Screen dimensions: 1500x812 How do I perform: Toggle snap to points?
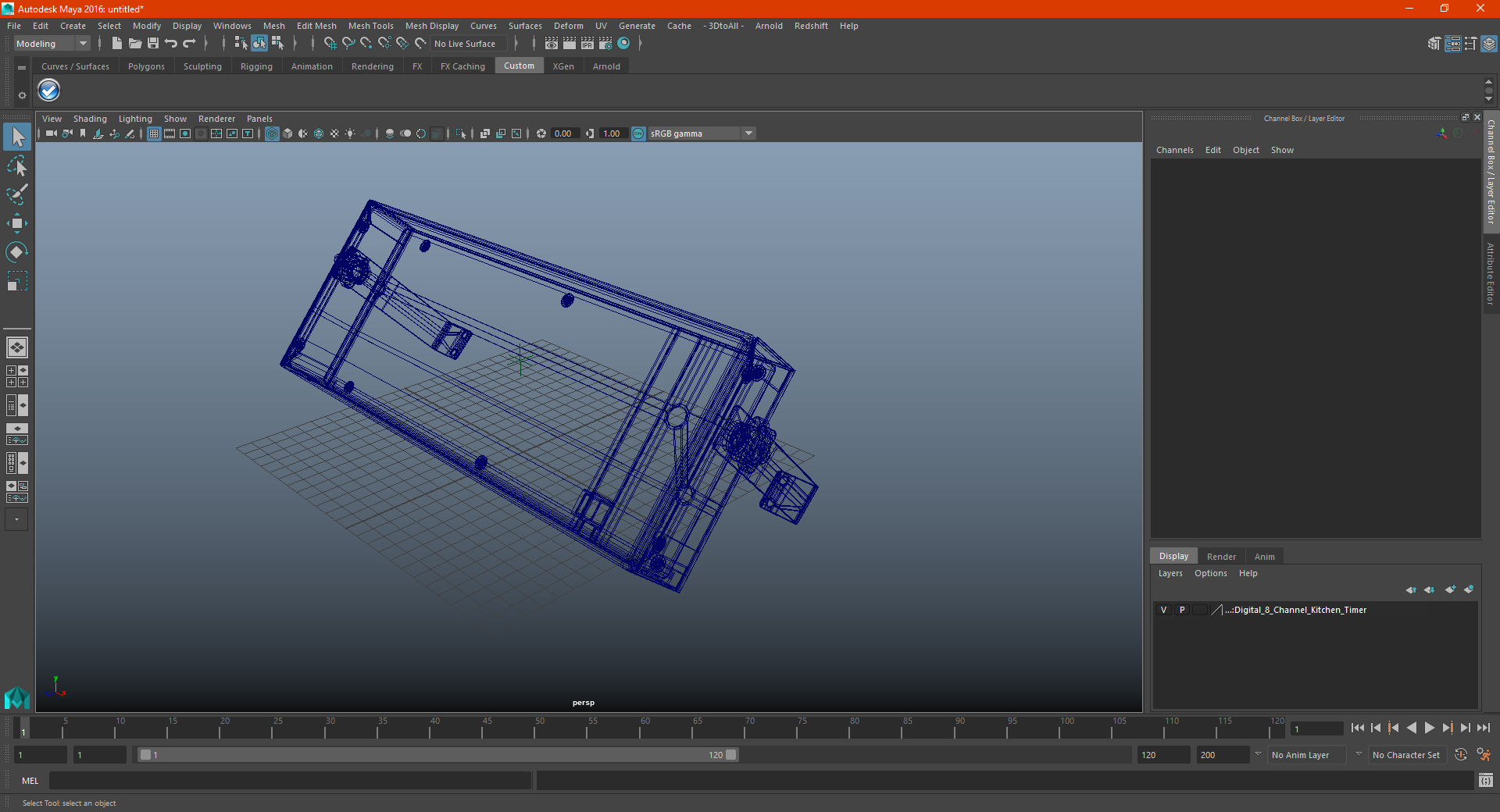366,44
